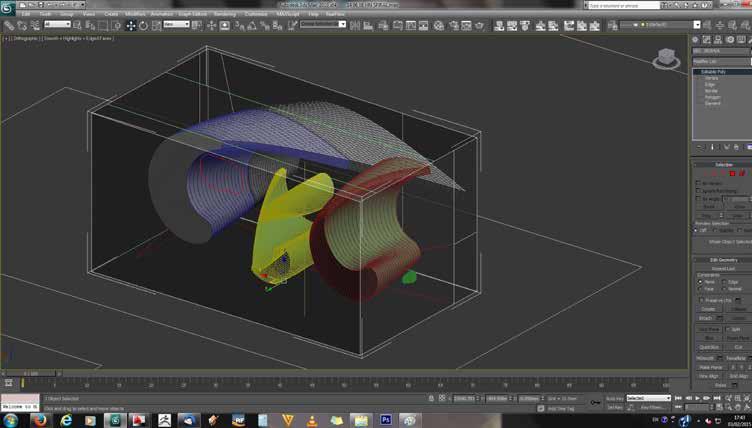Toggle Percent Snap on the toolbar
The height and width of the screenshot is (428, 752).
pos(265,25)
